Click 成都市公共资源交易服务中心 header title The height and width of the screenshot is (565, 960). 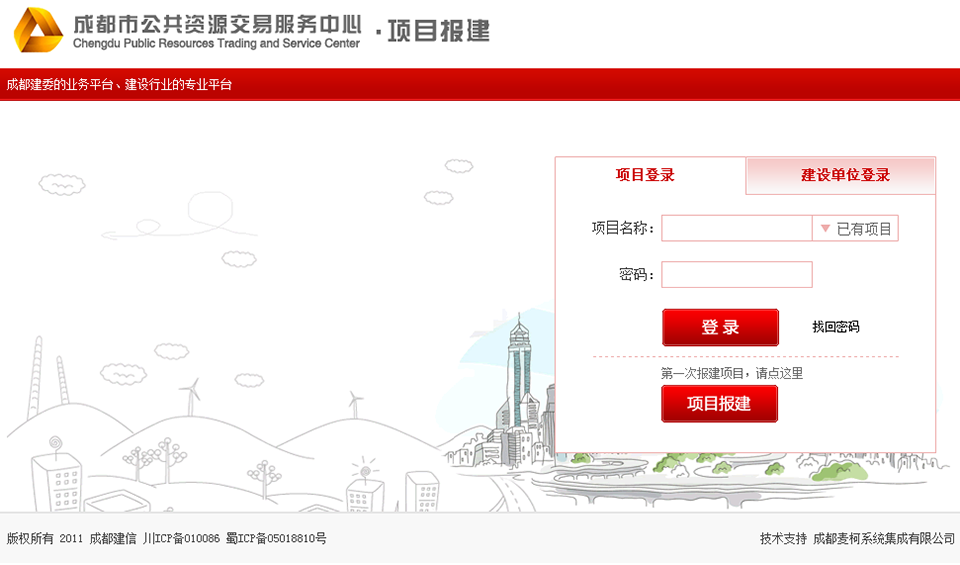pyautogui.click(x=217, y=24)
